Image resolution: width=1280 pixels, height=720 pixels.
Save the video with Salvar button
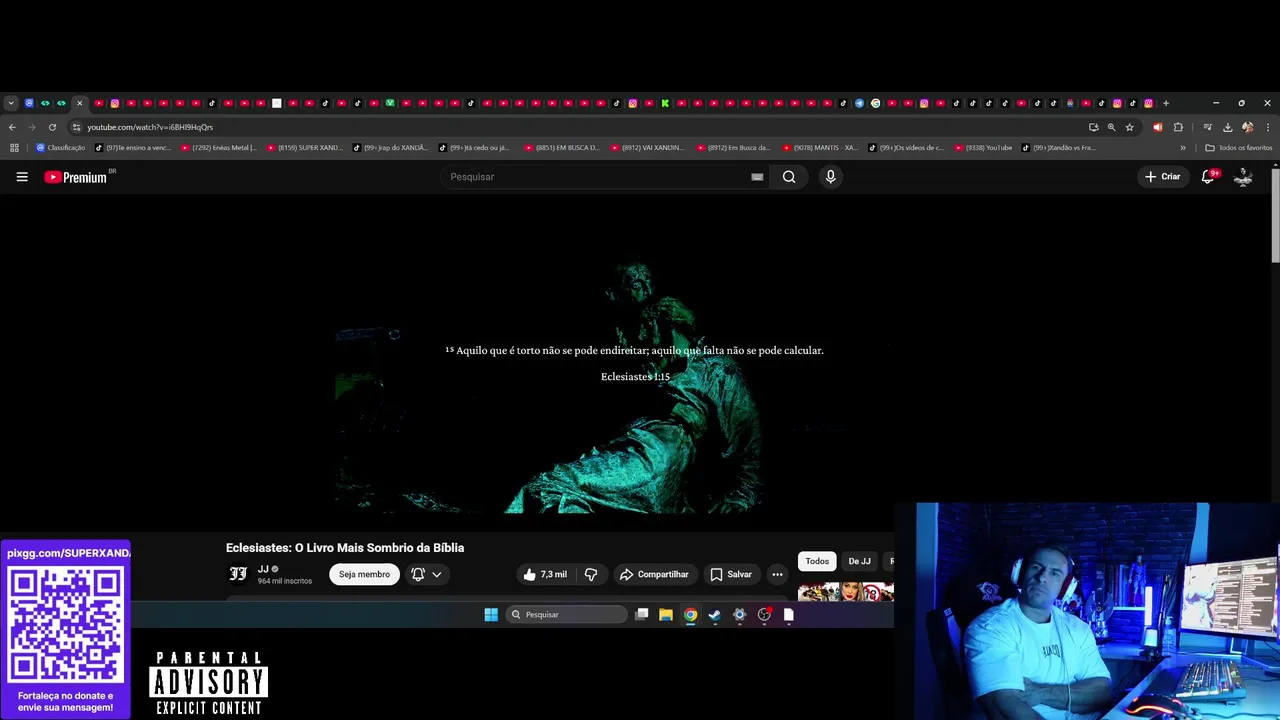[731, 574]
